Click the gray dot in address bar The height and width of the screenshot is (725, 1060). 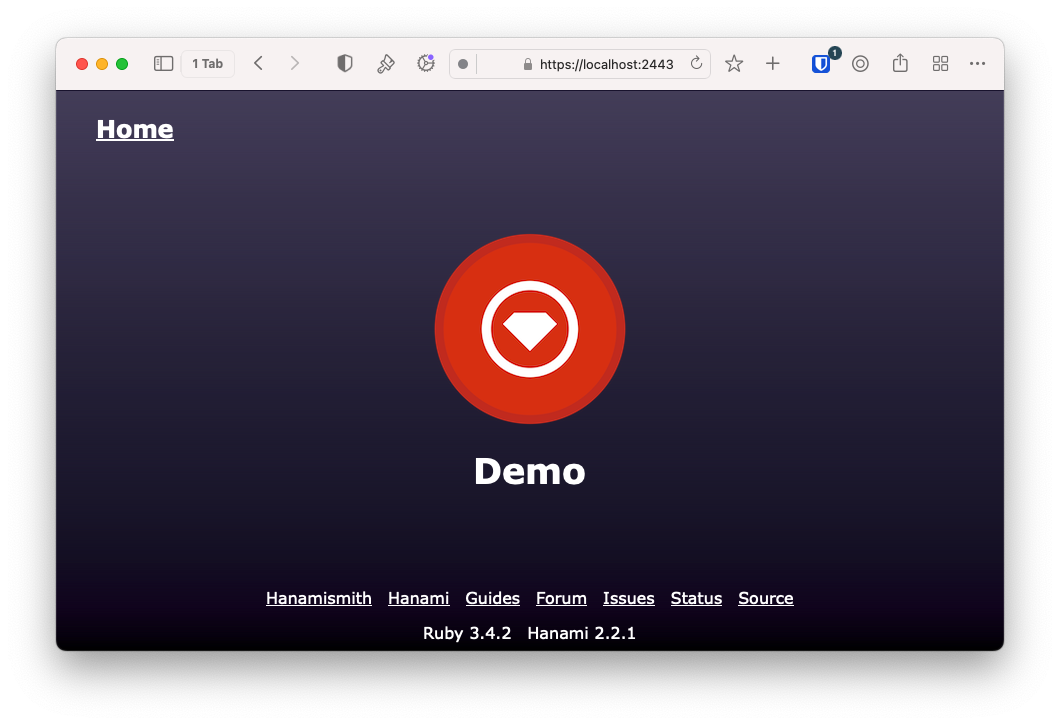point(463,64)
